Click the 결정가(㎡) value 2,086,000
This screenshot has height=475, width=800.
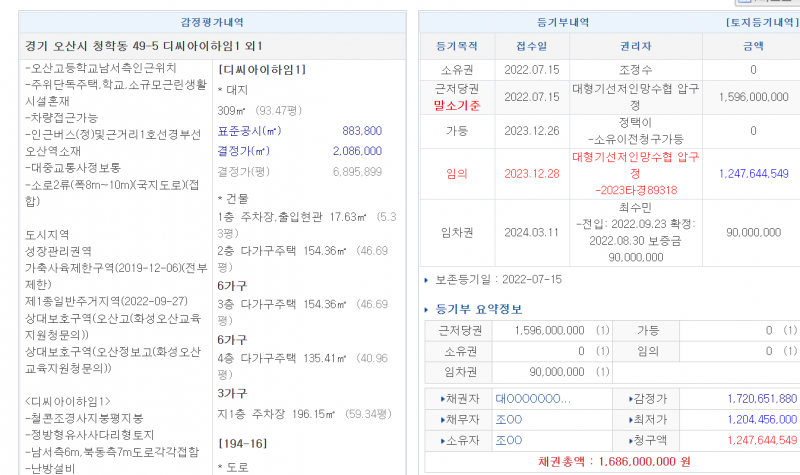tap(356, 151)
